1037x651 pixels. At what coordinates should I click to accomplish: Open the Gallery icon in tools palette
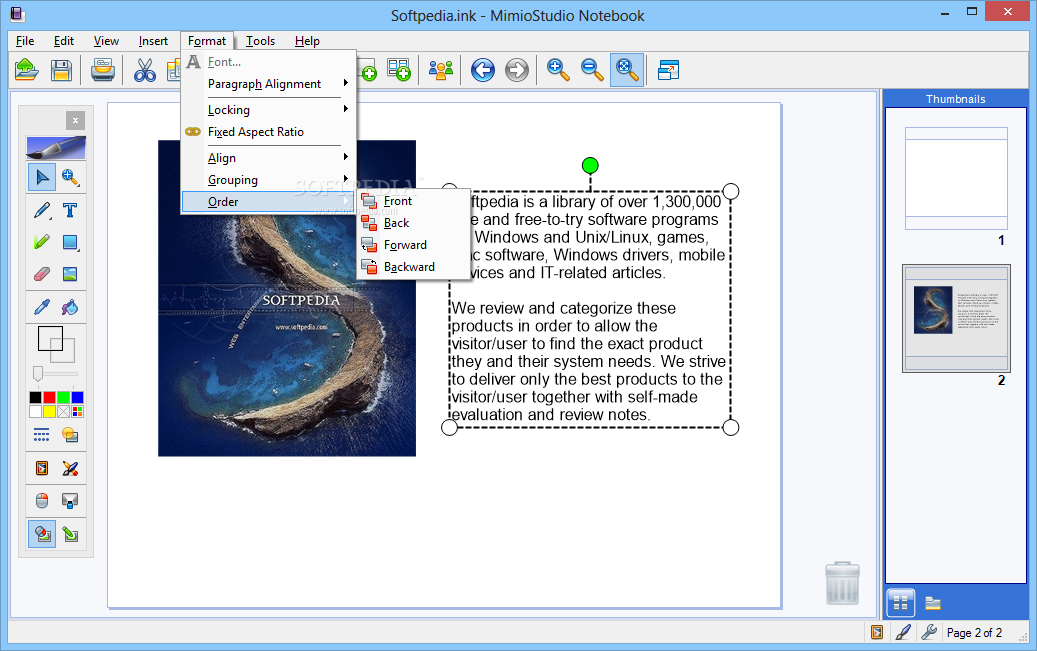point(42,468)
